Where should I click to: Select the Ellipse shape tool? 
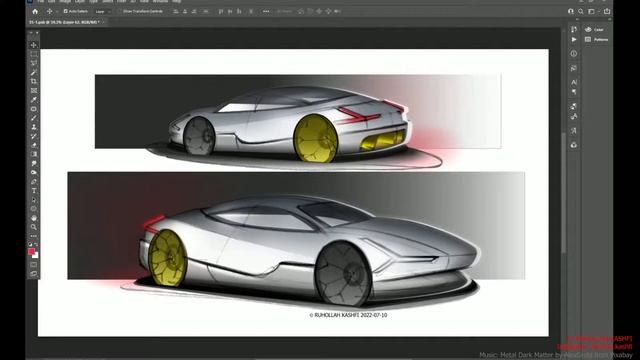33,209
